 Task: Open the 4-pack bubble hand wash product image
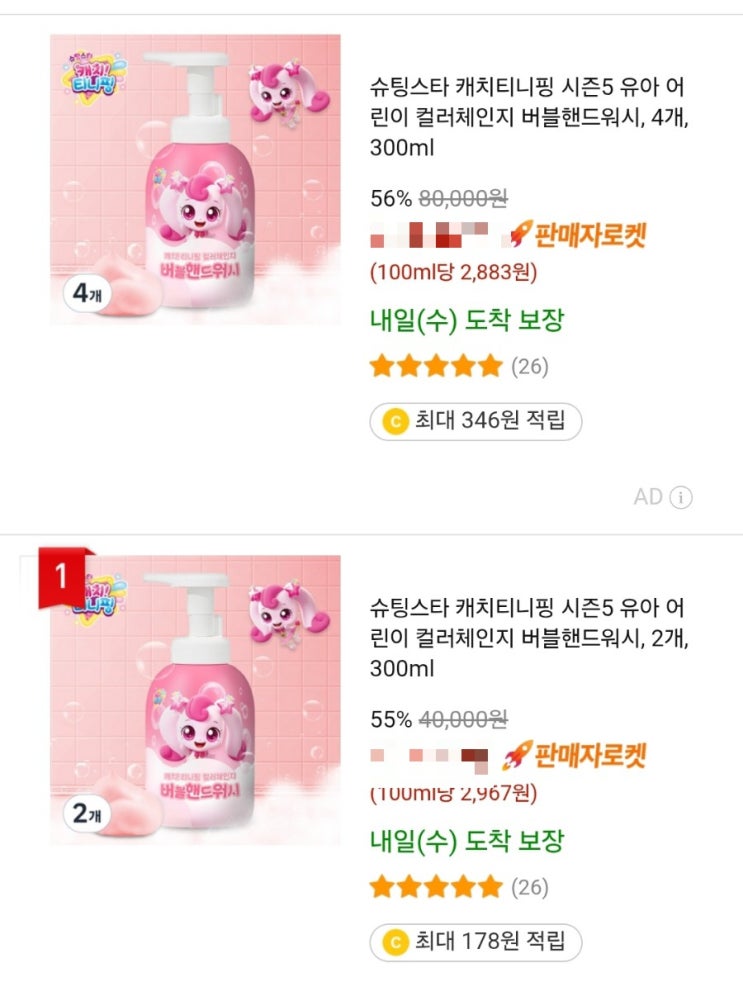click(195, 180)
